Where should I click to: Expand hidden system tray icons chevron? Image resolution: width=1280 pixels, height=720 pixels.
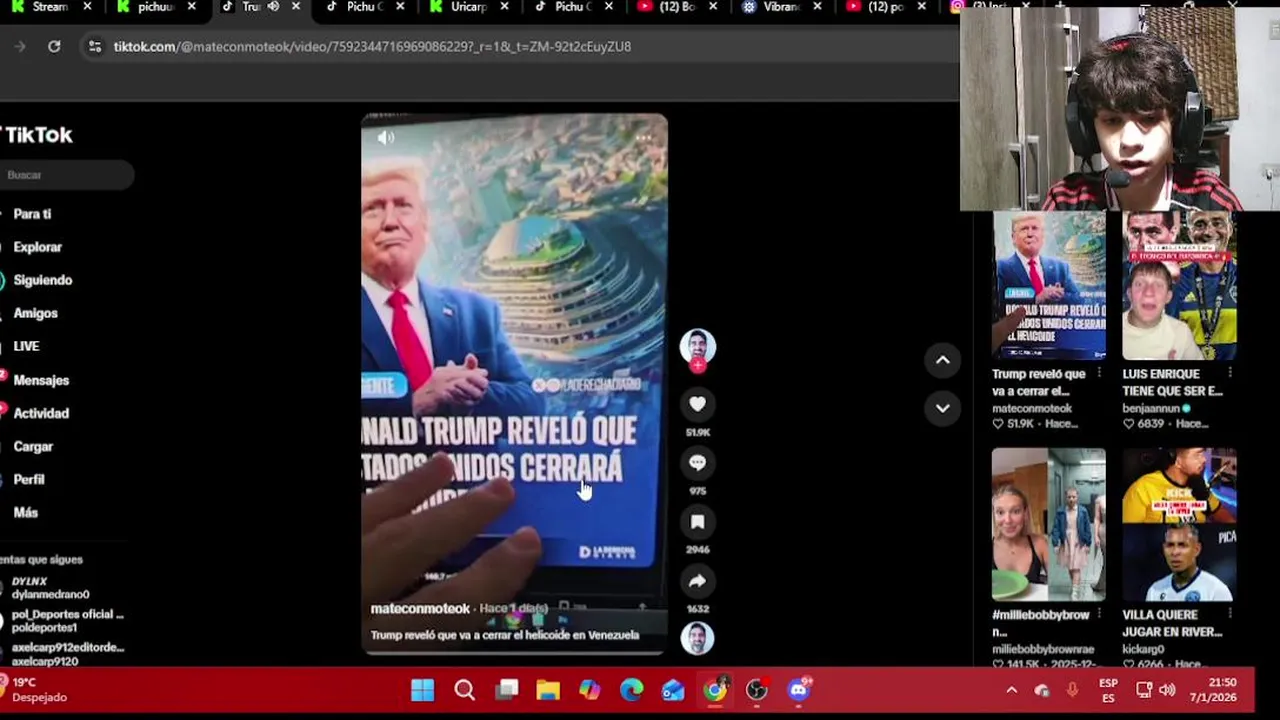click(1011, 690)
